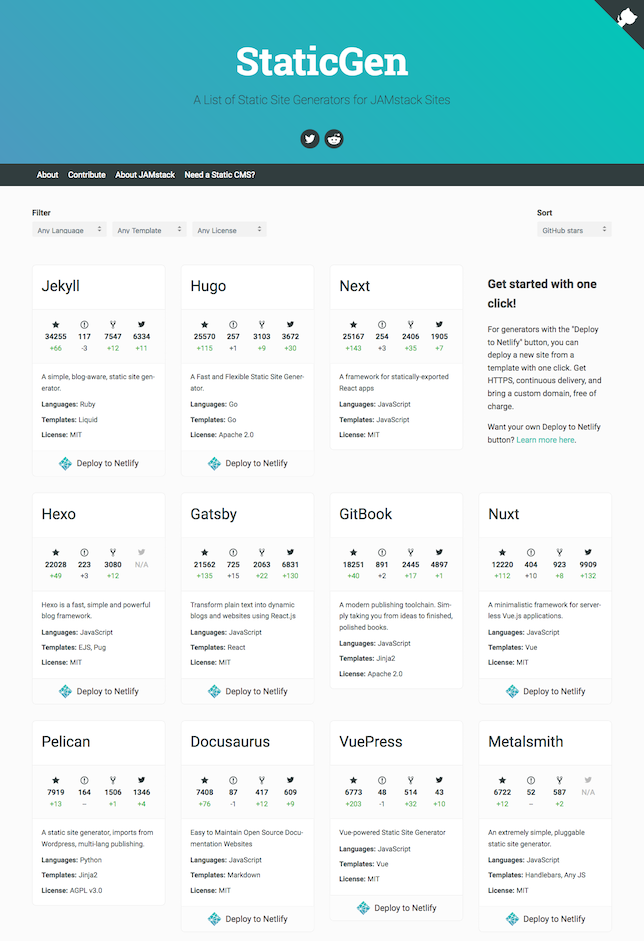Click the fork icon on Docusaurus card
Image resolution: width=644 pixels, height=941 pixels.
262,781
